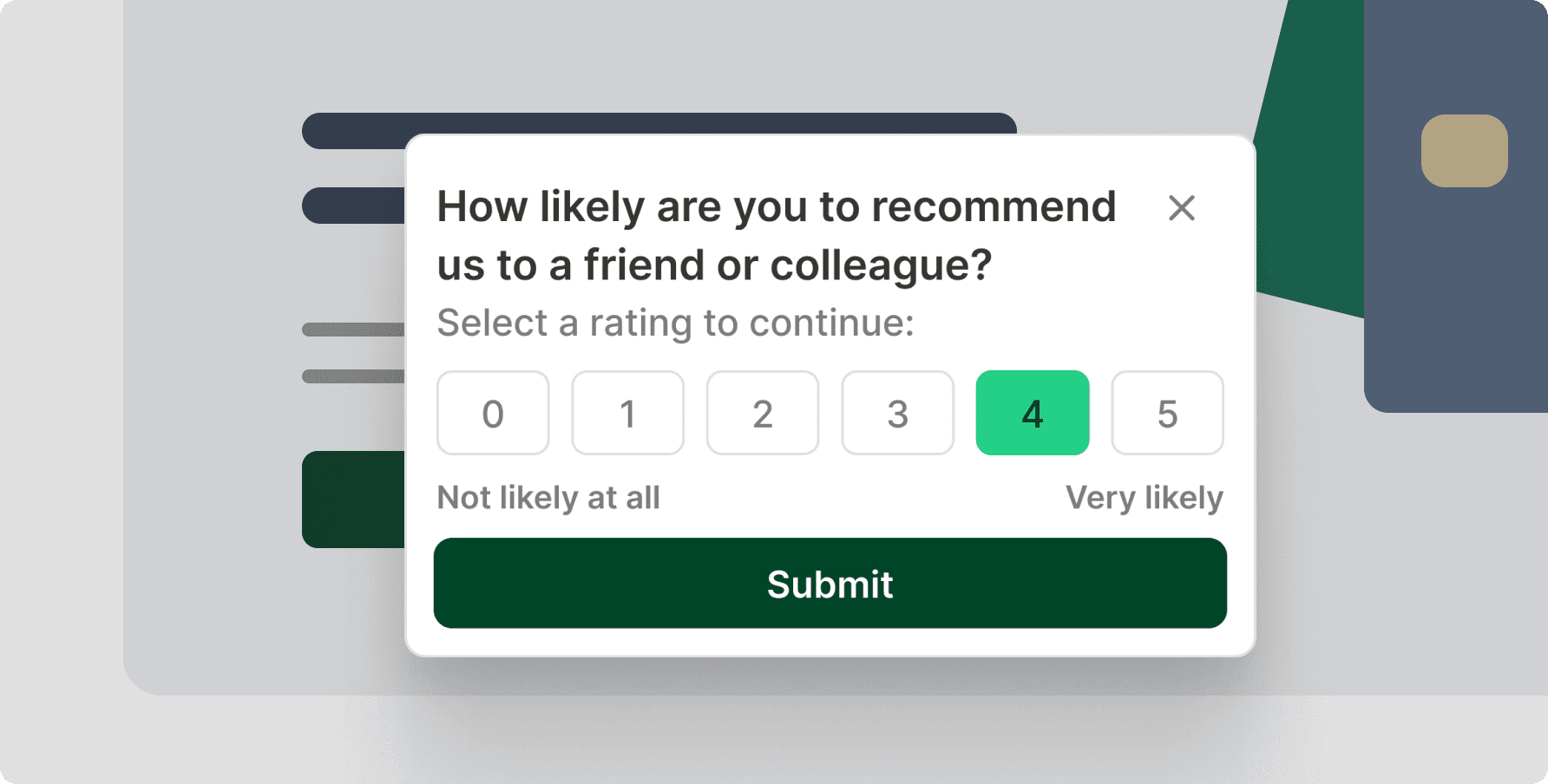Deselect the highlighted rating 4
Viewport: 1548px width, 784px height.
[x=1033, y=413]
